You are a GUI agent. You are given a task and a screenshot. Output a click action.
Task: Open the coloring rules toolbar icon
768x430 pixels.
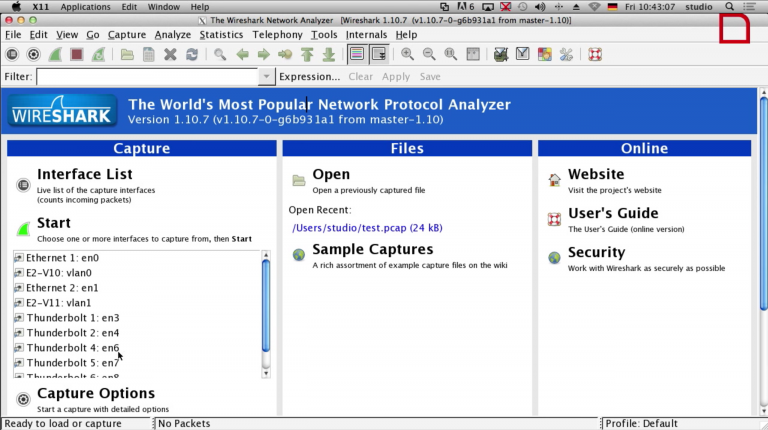pyautogui.click(x=544, y=54)
